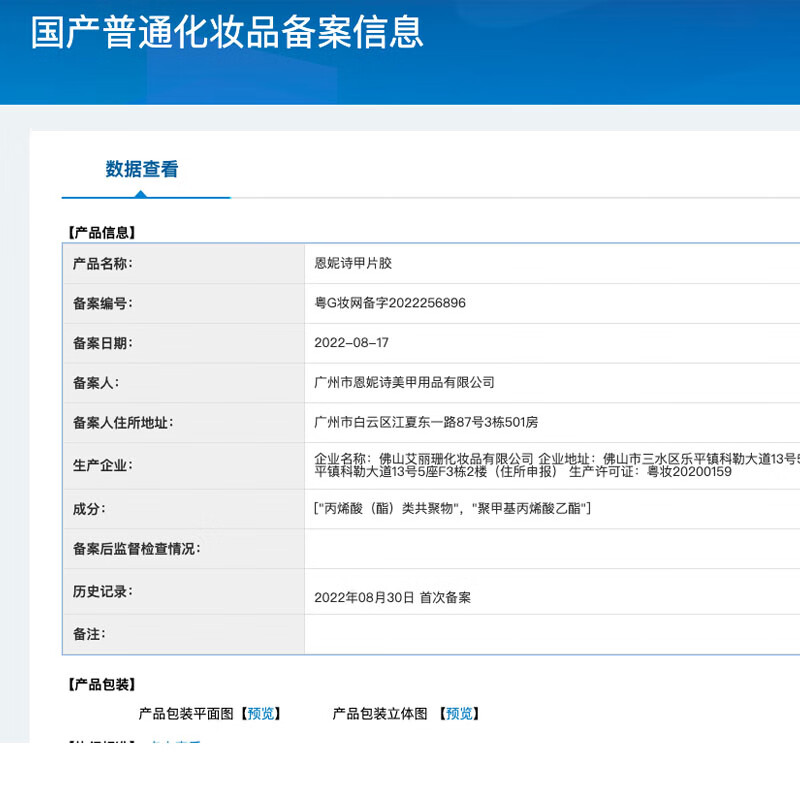Click the registrant address in 白云区
This screenshot has width=800, height=800.
tap(426, 422)
